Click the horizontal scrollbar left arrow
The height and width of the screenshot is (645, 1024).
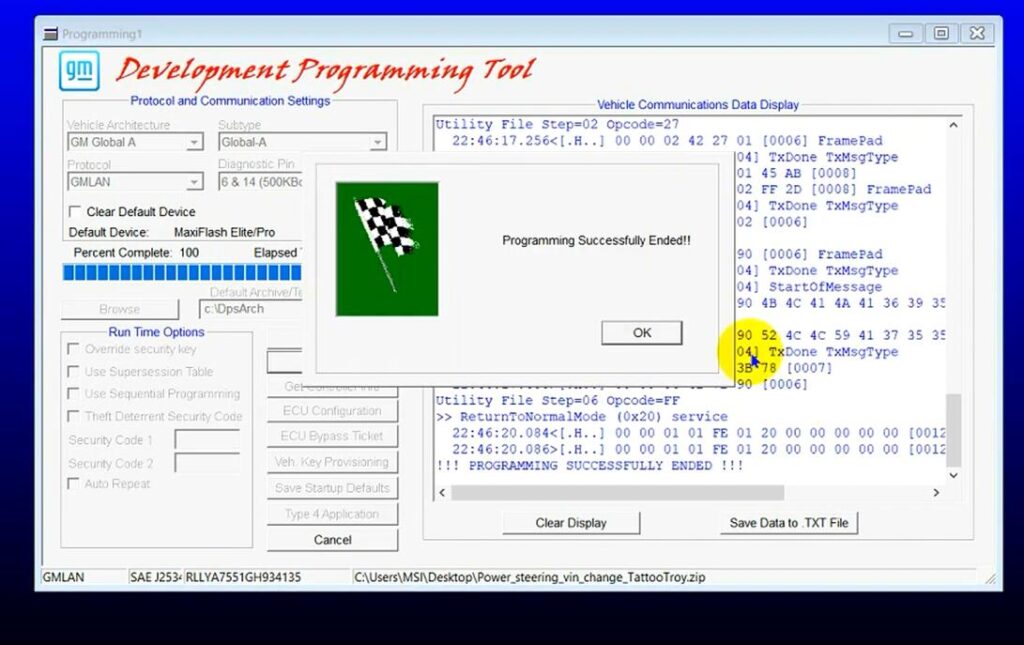pos(440,492)
